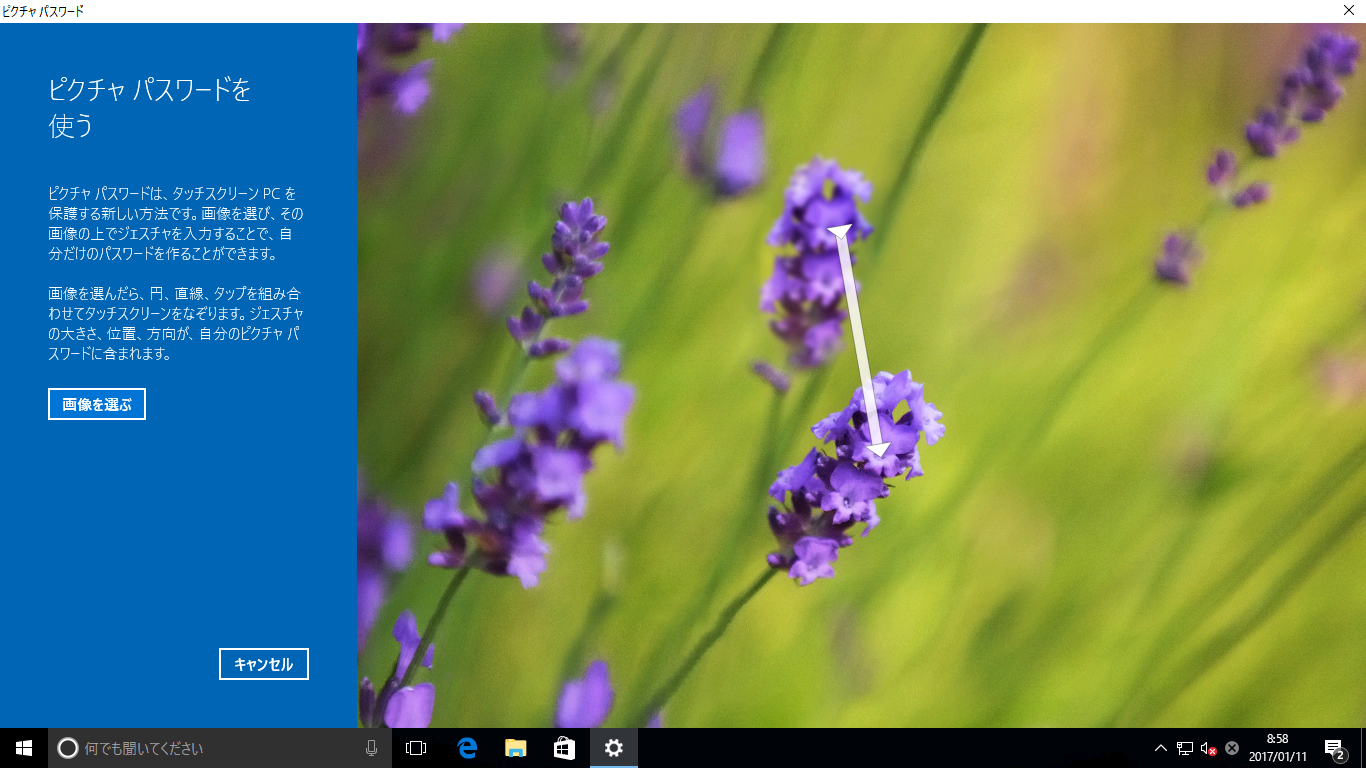Open the Action Center notifications icon
The height and width of the screenshot is (768, 1366).
click(x=1334, y=748)
